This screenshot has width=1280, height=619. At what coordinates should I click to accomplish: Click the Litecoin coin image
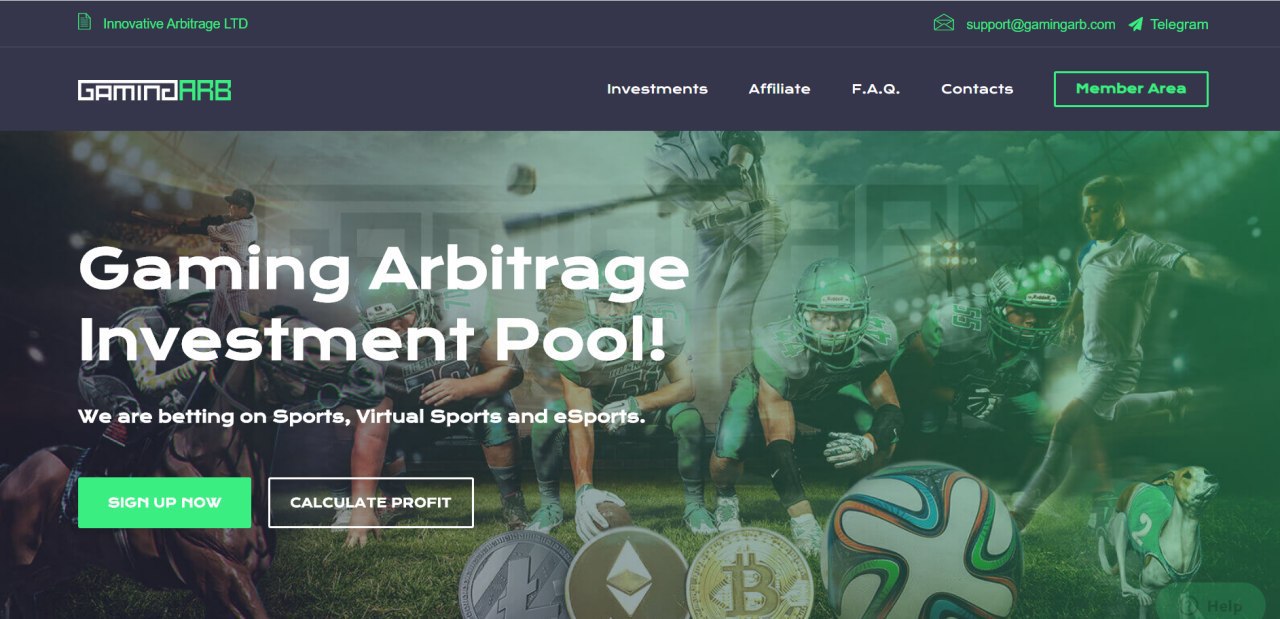pos(515,580)
